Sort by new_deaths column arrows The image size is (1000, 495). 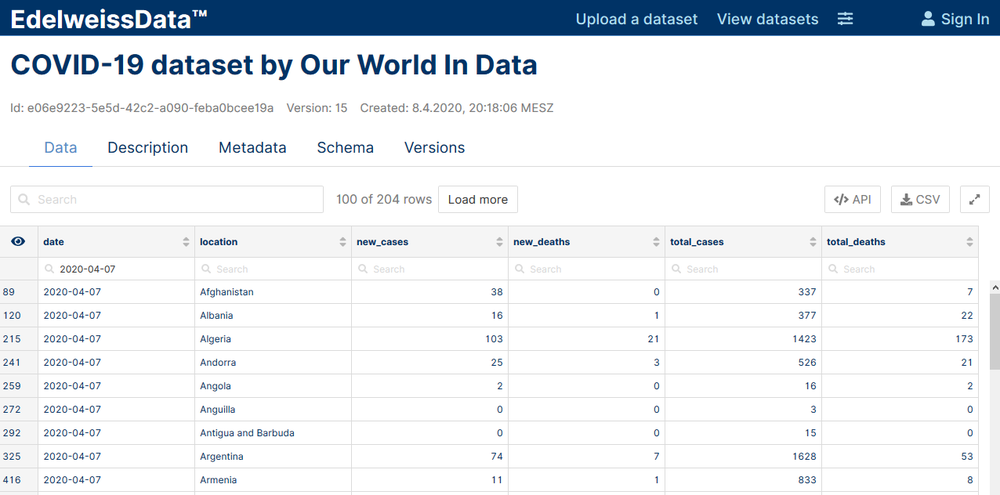656,242
